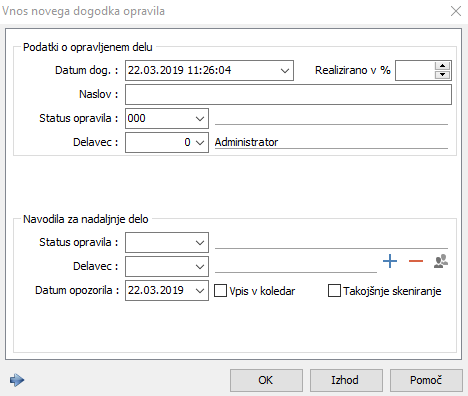Click the Datum opozorila label

77,290
